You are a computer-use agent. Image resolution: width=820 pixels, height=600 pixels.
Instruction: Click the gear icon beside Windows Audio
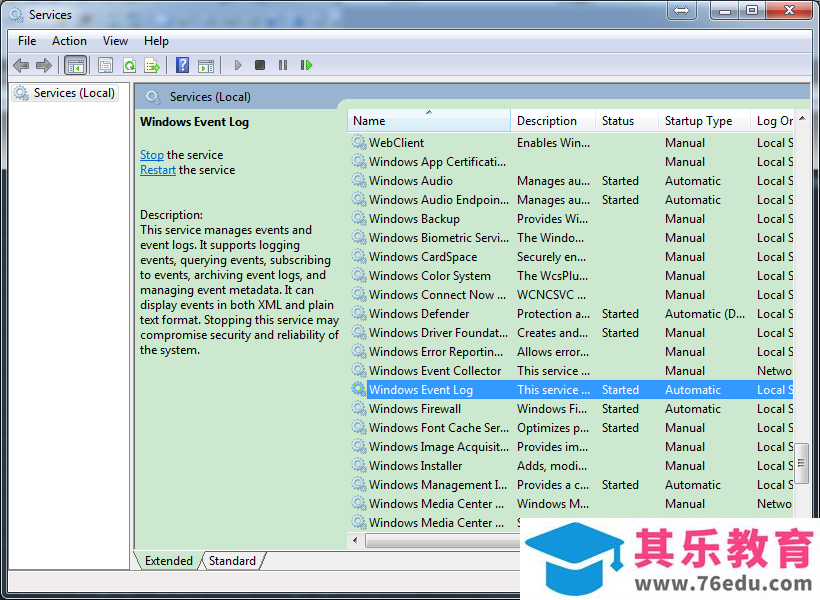359,180
